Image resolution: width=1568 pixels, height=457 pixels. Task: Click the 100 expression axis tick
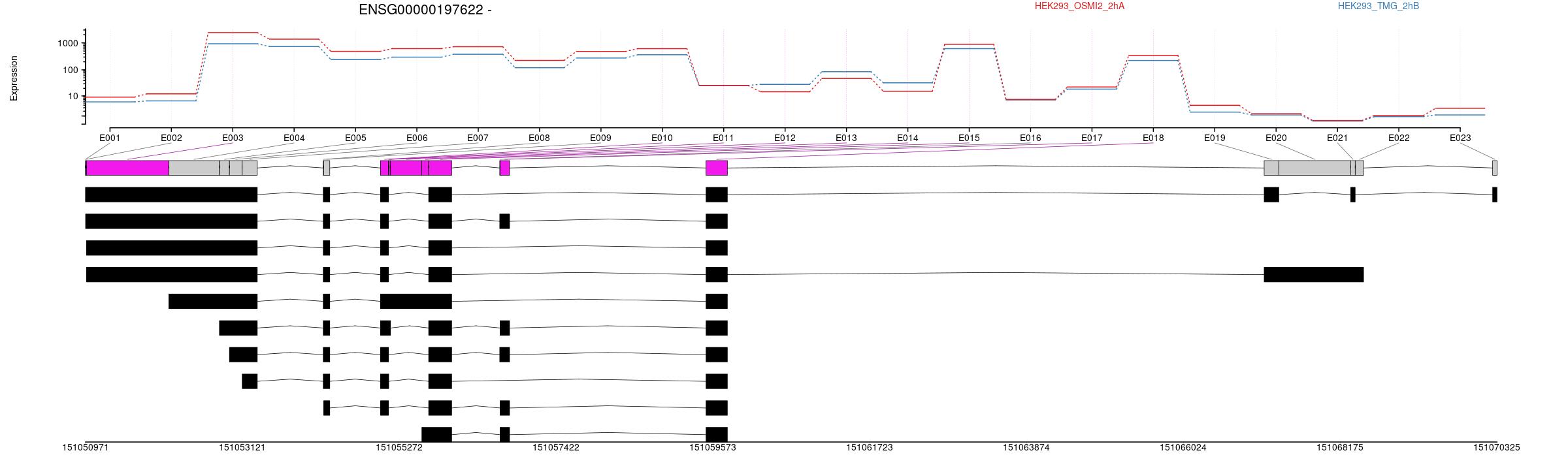(x=71, y=70)
